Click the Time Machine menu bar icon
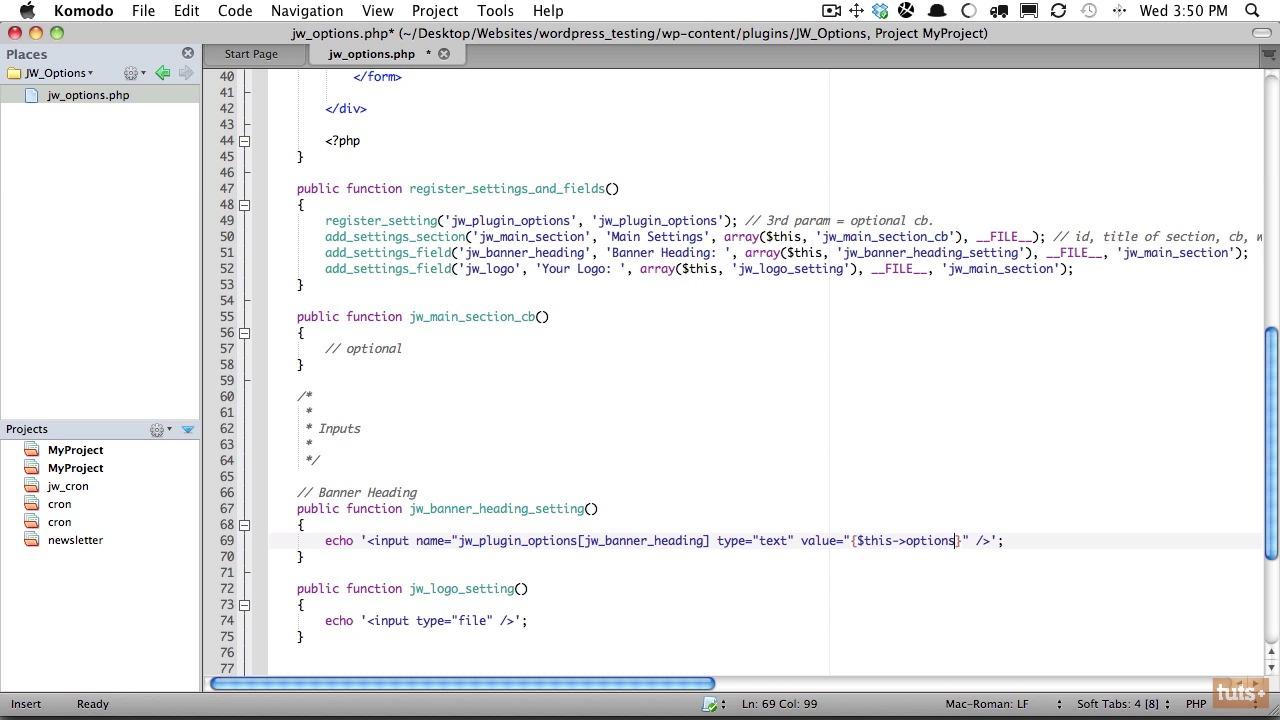 tap(1089, 11)
